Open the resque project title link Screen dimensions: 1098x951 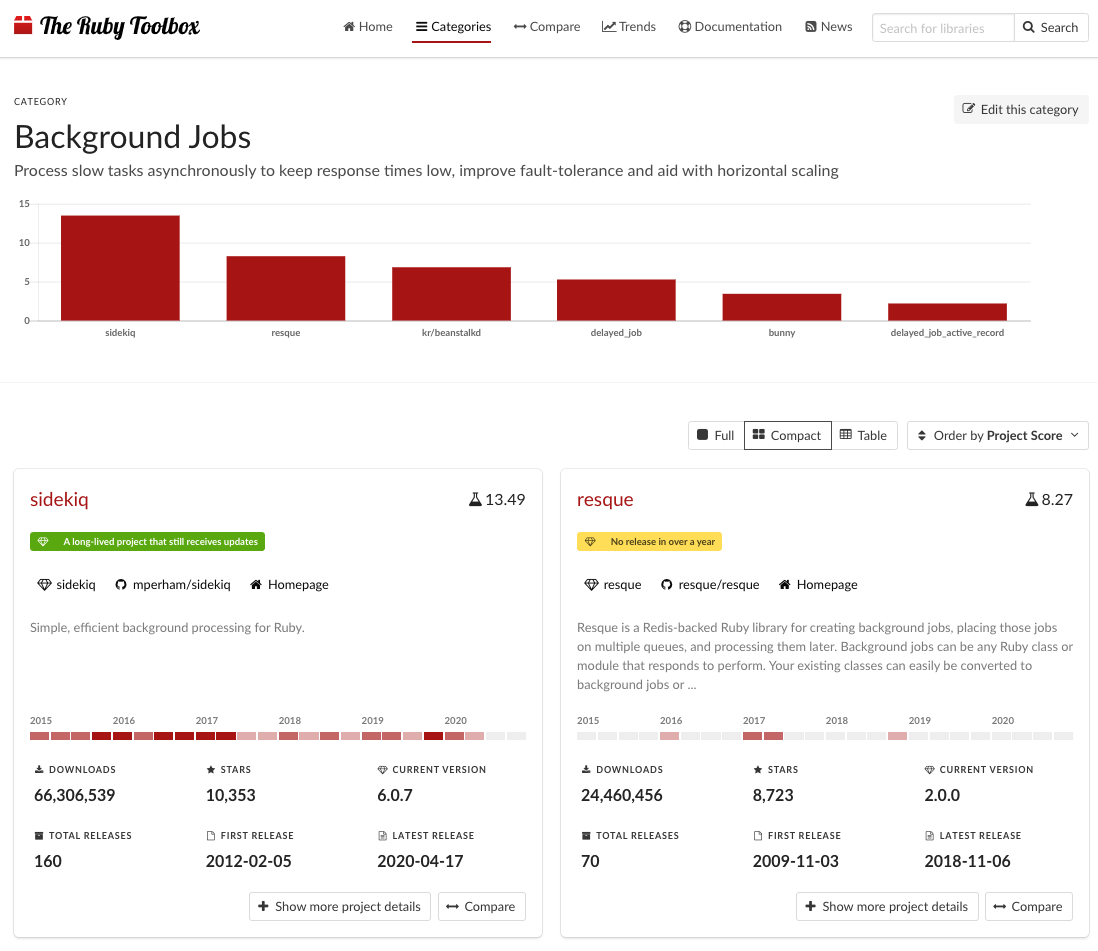(605, 500)
